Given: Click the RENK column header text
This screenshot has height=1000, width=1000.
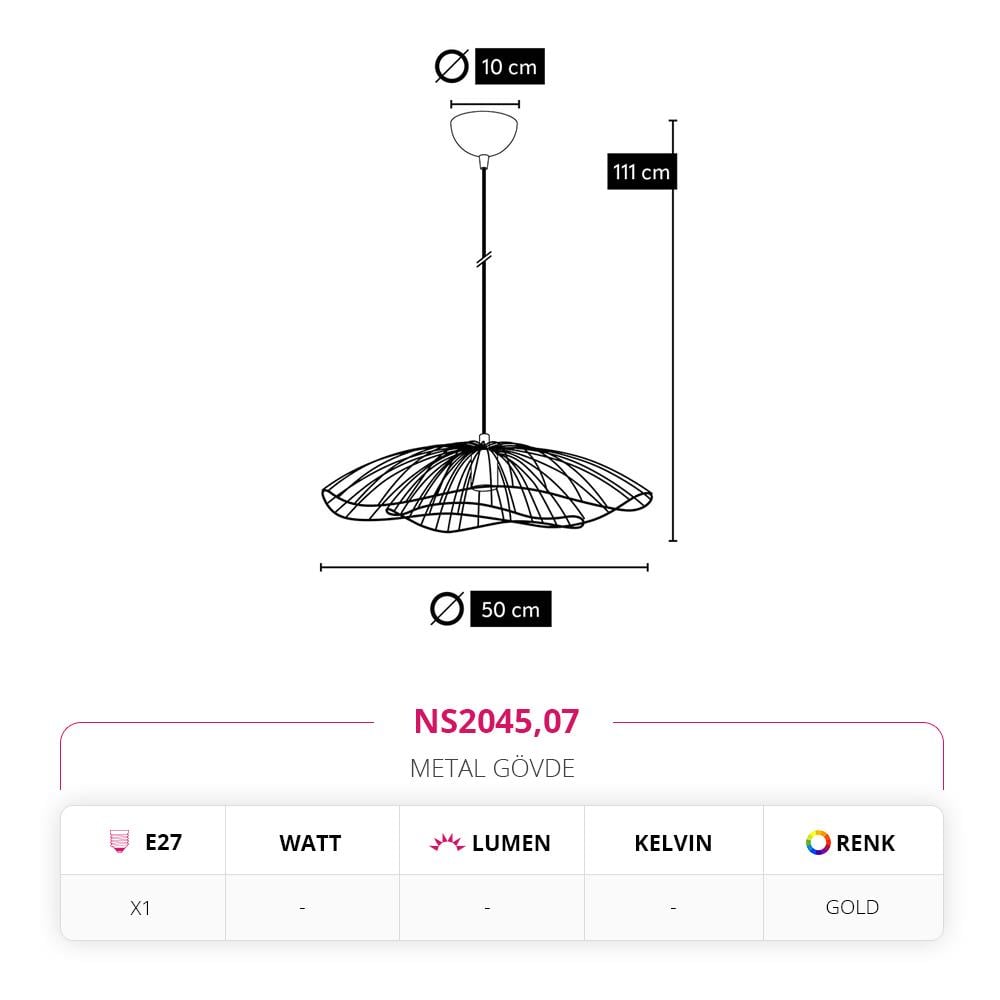Looking at the screenshot, I should click(x=865, y=843).
